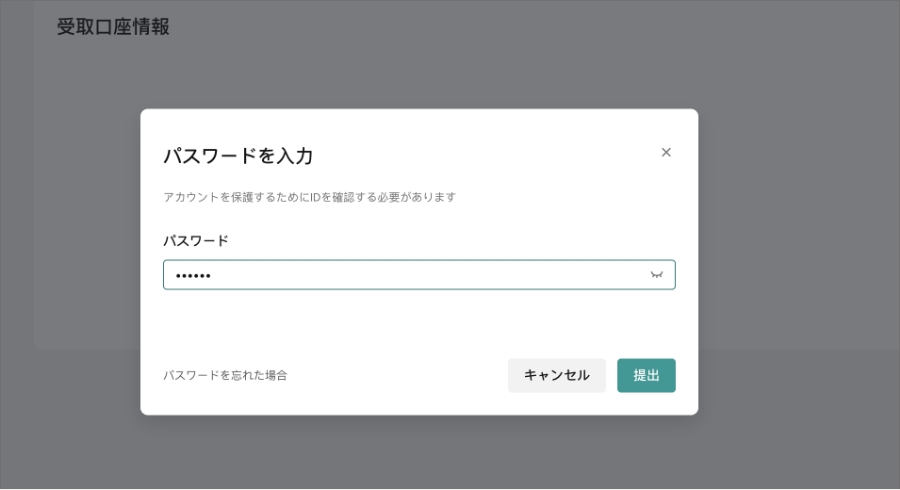Open the パスワードを忘れた場合 link

point(225,375)
